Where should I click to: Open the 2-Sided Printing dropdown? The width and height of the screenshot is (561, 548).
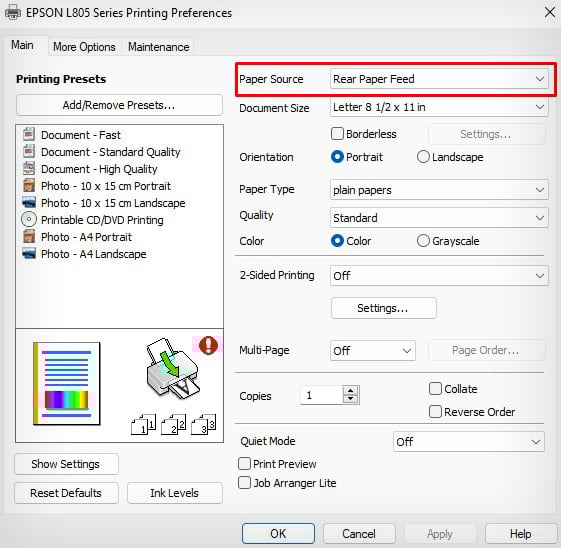pyautogui.click(x=439, y=275)
